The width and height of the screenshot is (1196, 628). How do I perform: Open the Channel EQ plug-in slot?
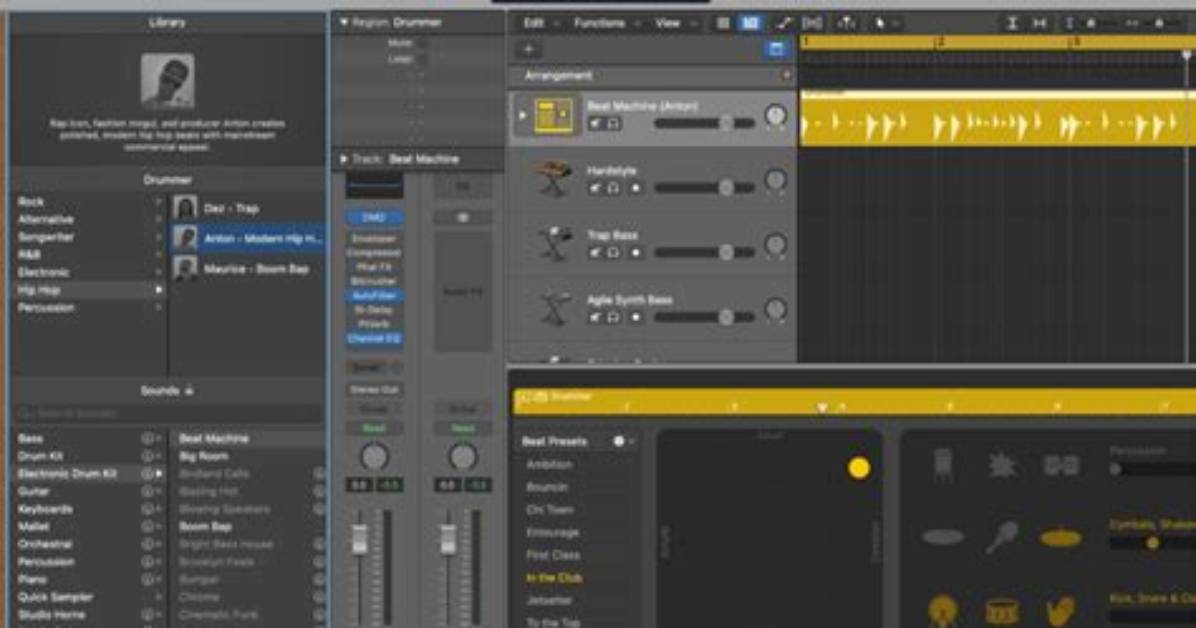pos(374,339)
